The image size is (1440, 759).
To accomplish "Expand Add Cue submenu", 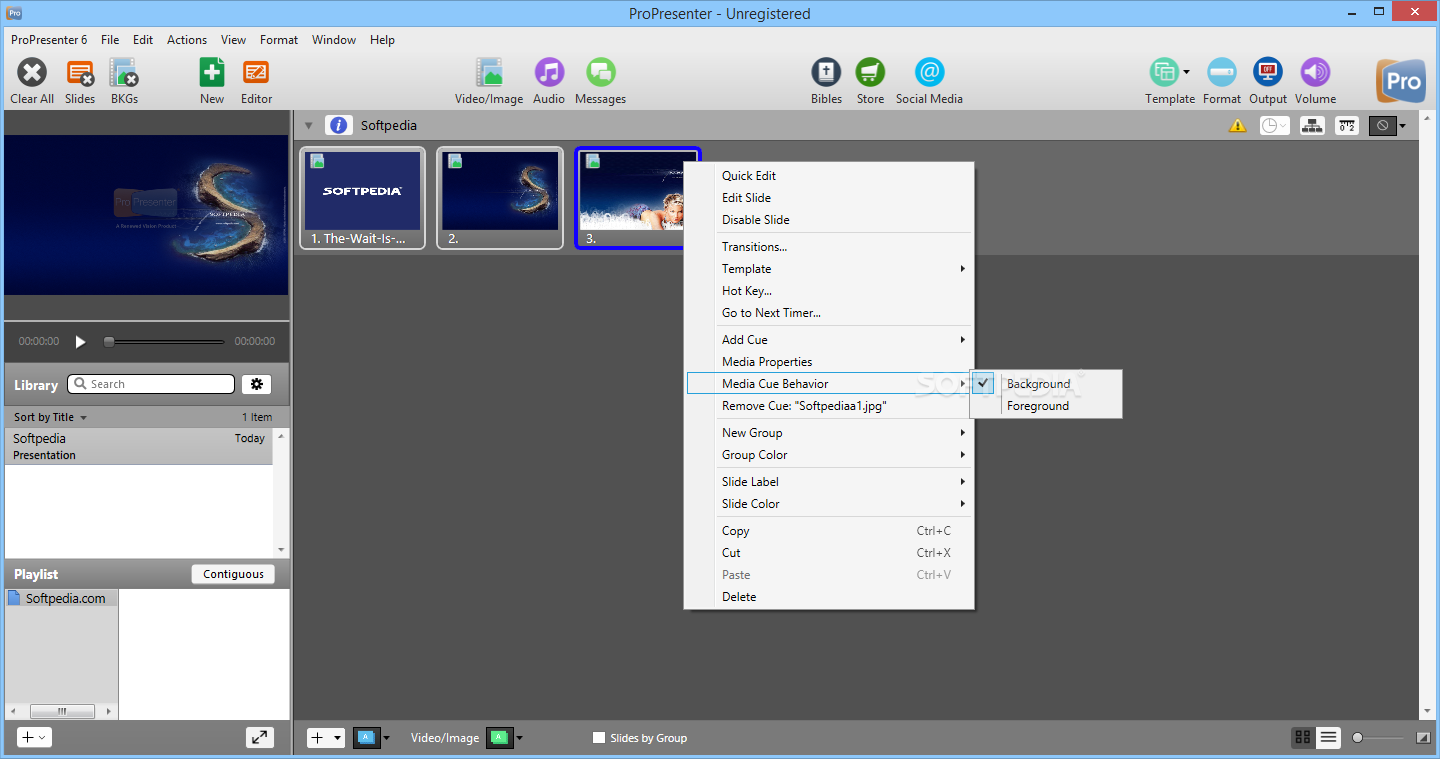I will point(829,340).
